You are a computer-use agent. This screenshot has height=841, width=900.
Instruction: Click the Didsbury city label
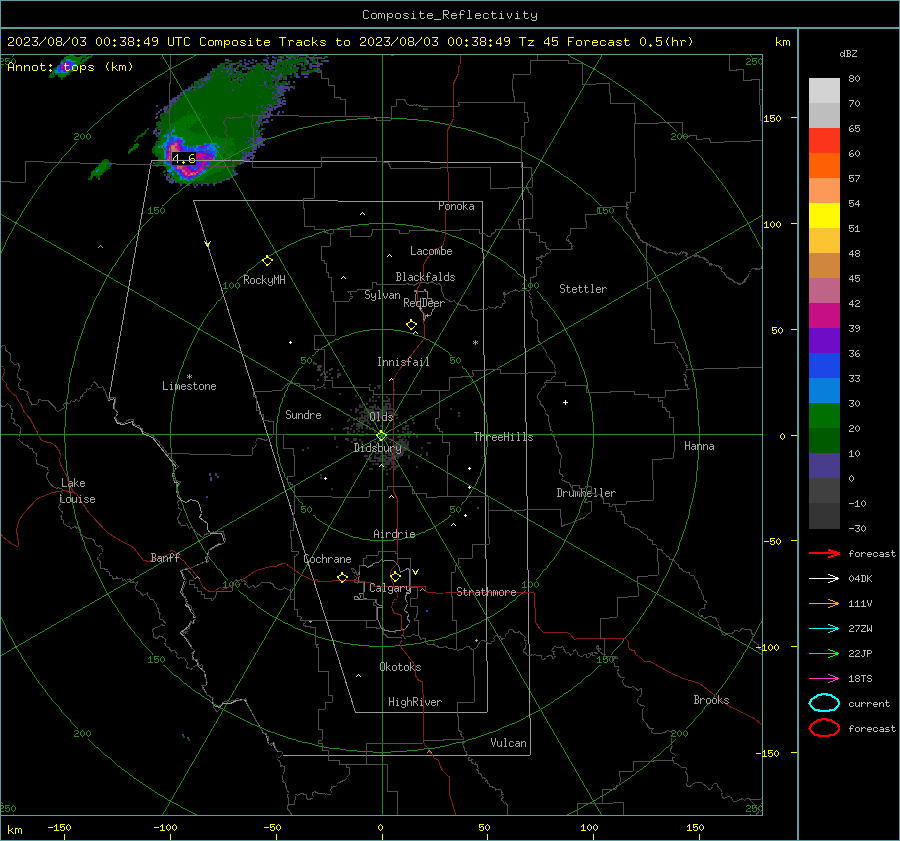tap(377, 448)
